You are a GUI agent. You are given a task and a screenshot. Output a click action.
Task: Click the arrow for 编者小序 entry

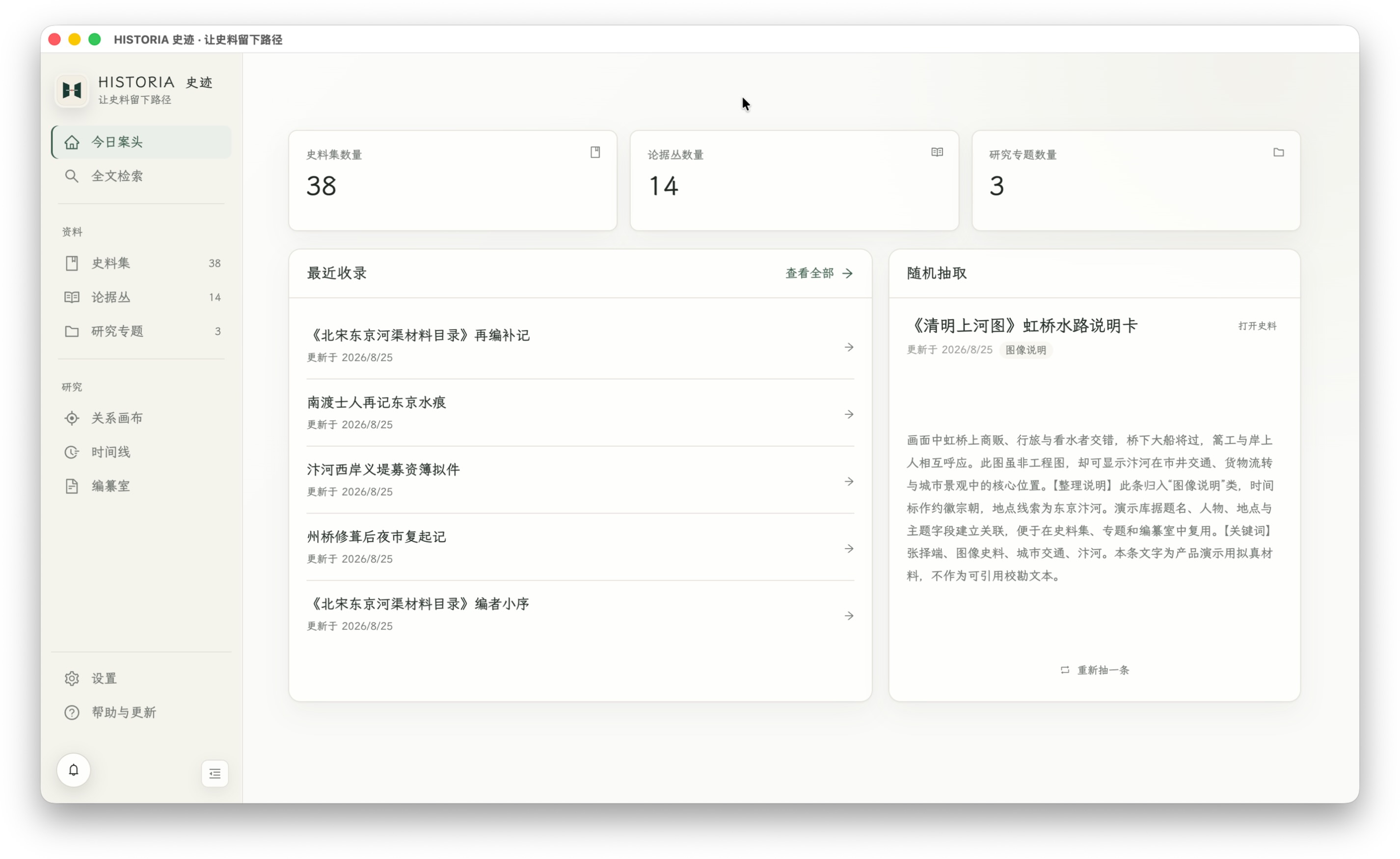849,615
